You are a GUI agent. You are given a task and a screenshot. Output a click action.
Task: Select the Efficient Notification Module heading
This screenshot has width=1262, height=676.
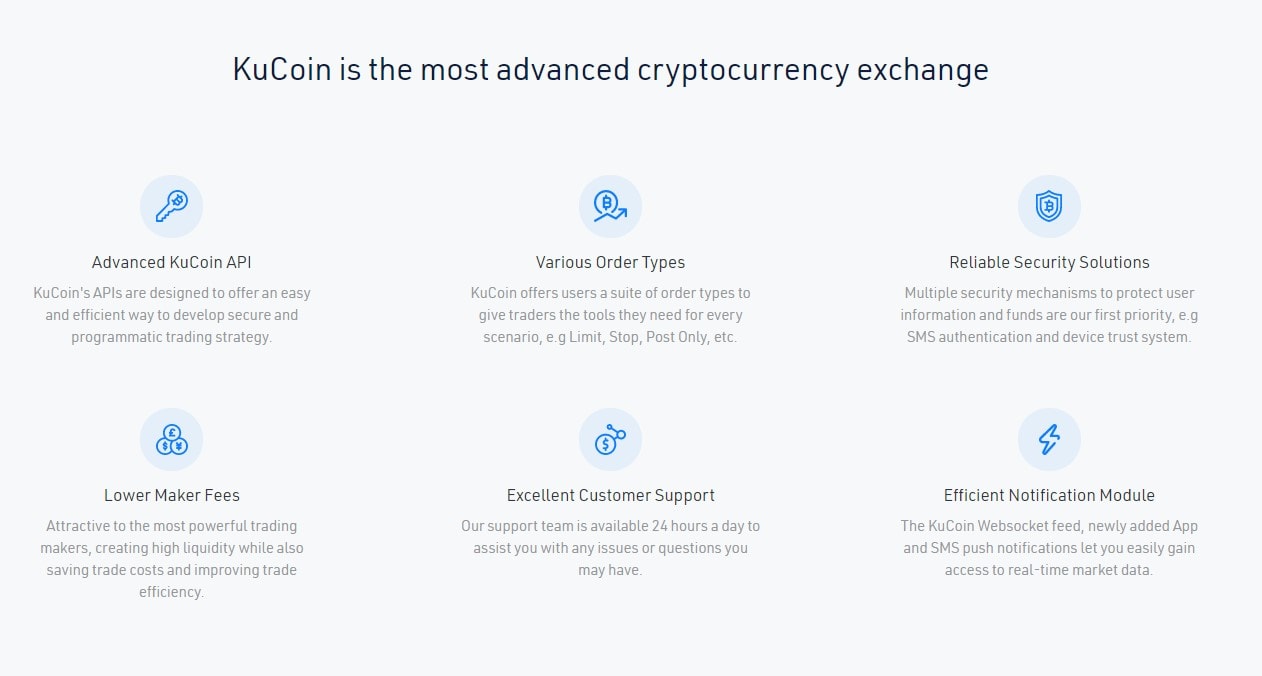[1049, 495]
